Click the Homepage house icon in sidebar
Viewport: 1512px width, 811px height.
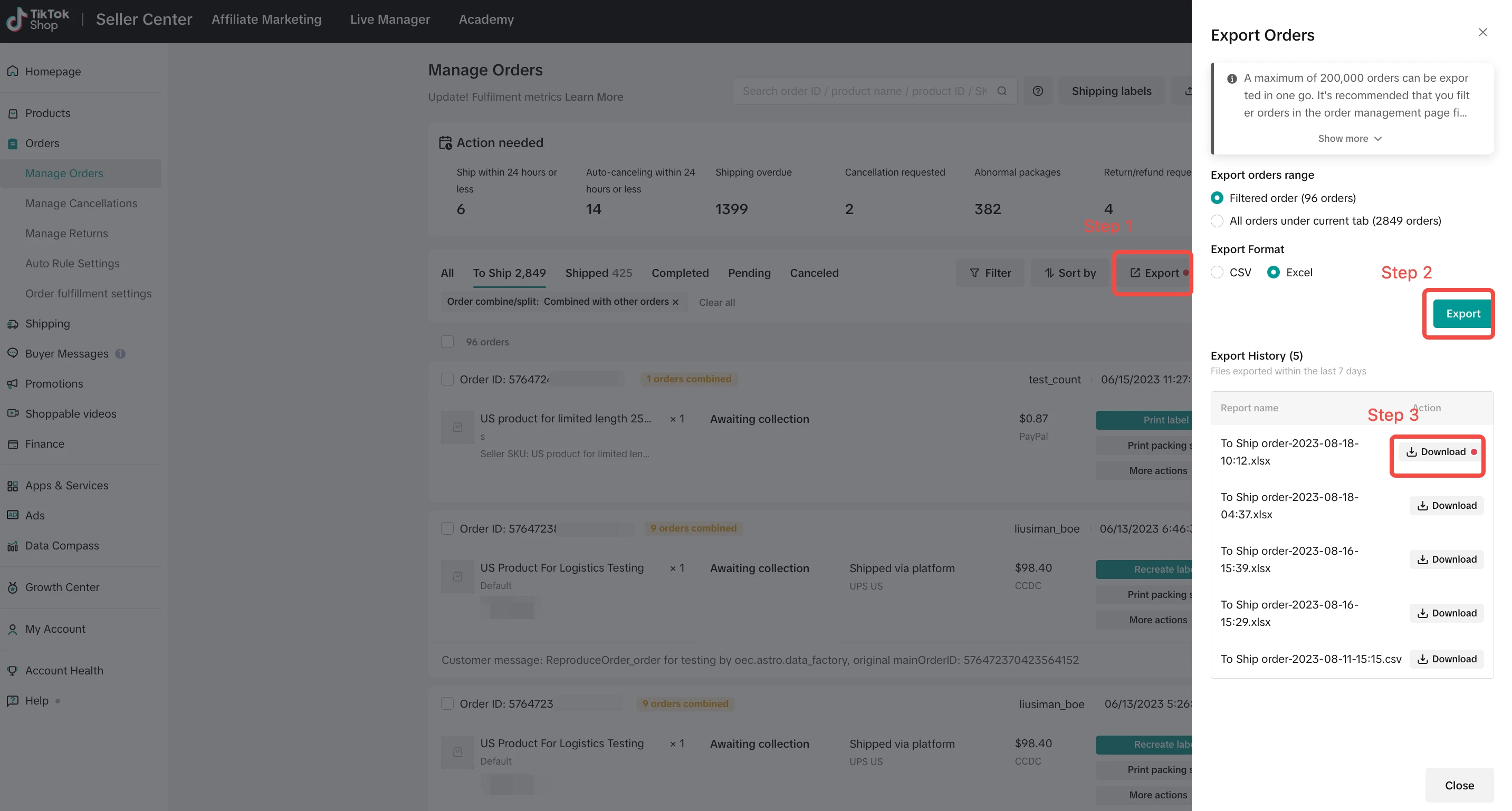[12, 71]
